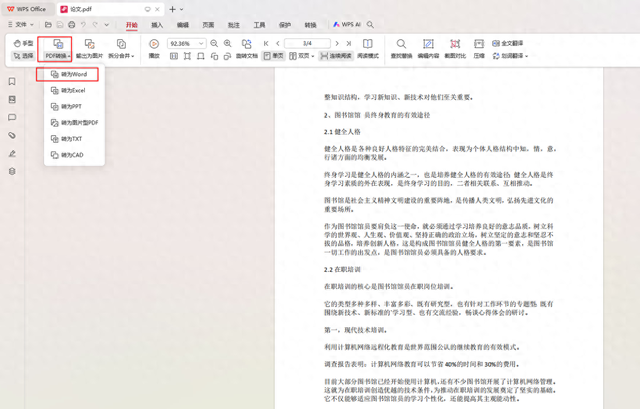The height and width of the screenshot is (409, 640).
Task: Toggle 连续阅读 continuous reading
Action: 336,56
